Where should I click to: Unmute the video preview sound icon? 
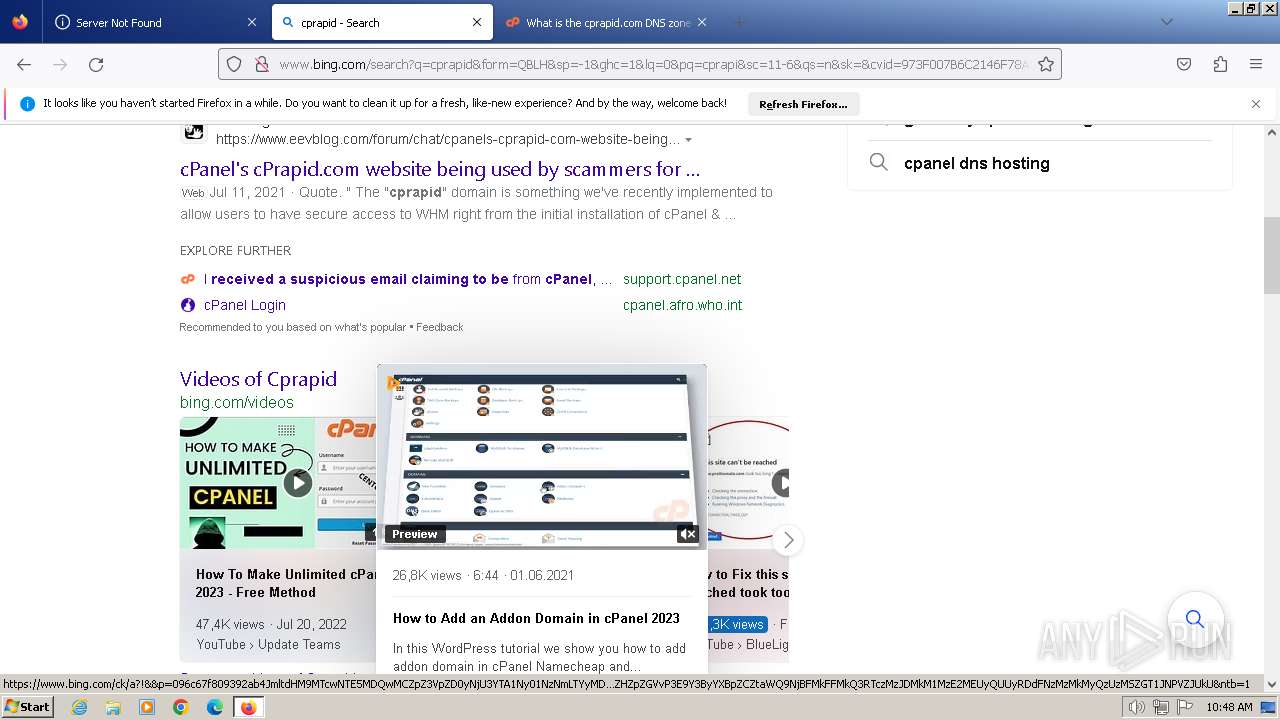coord(687,534)
